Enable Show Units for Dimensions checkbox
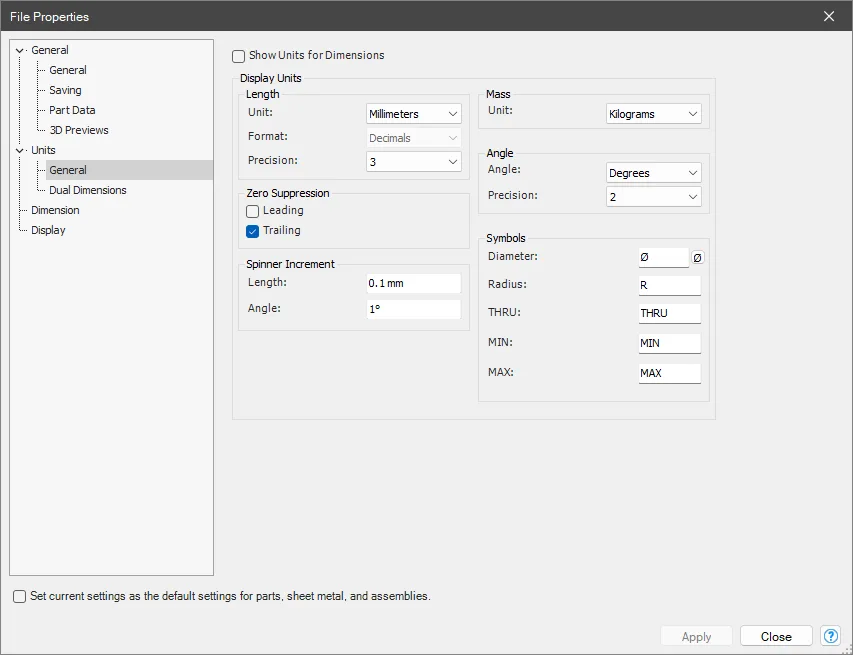 click(238, 56)
